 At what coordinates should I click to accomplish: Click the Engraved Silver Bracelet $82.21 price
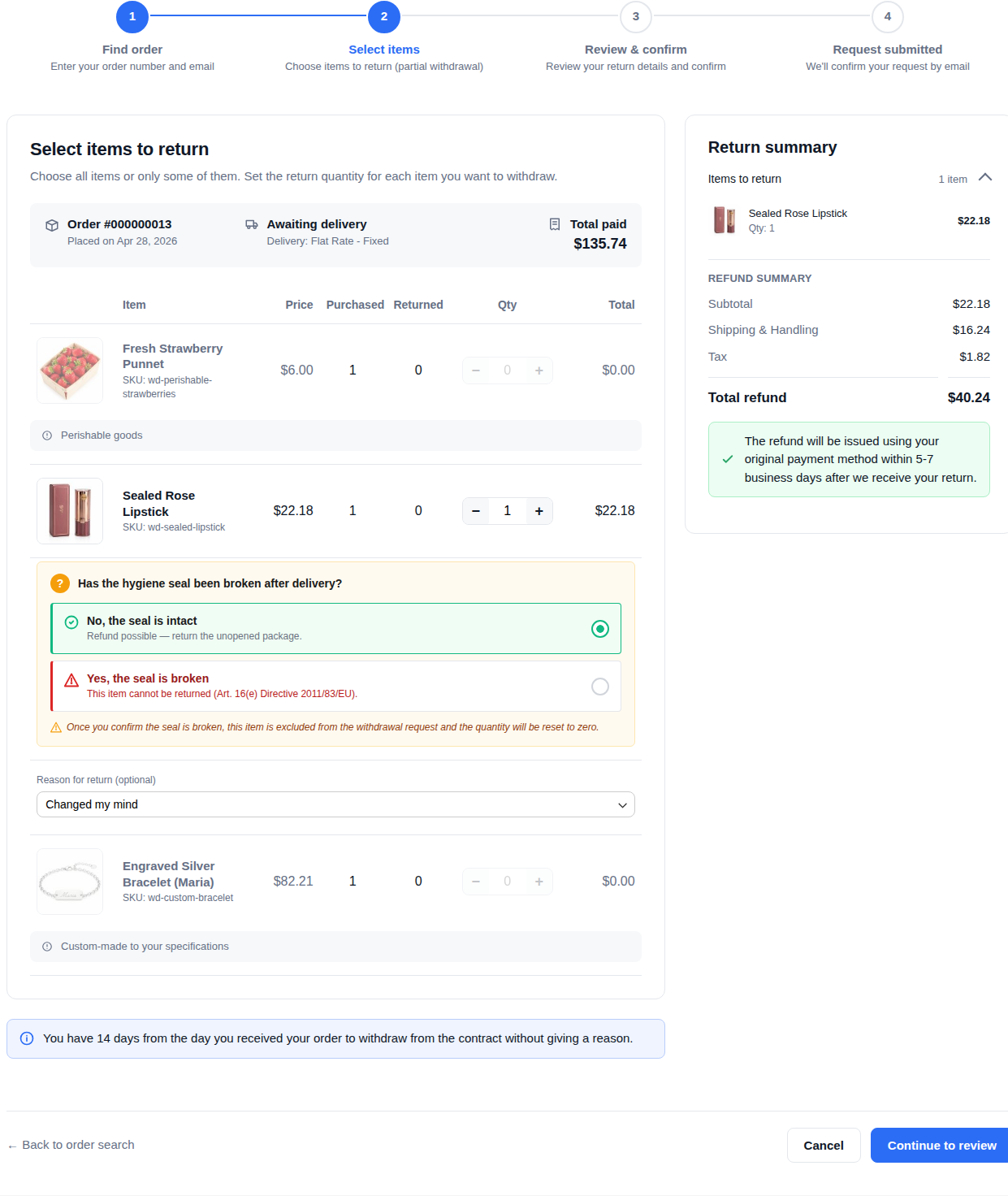coord(293,882)
